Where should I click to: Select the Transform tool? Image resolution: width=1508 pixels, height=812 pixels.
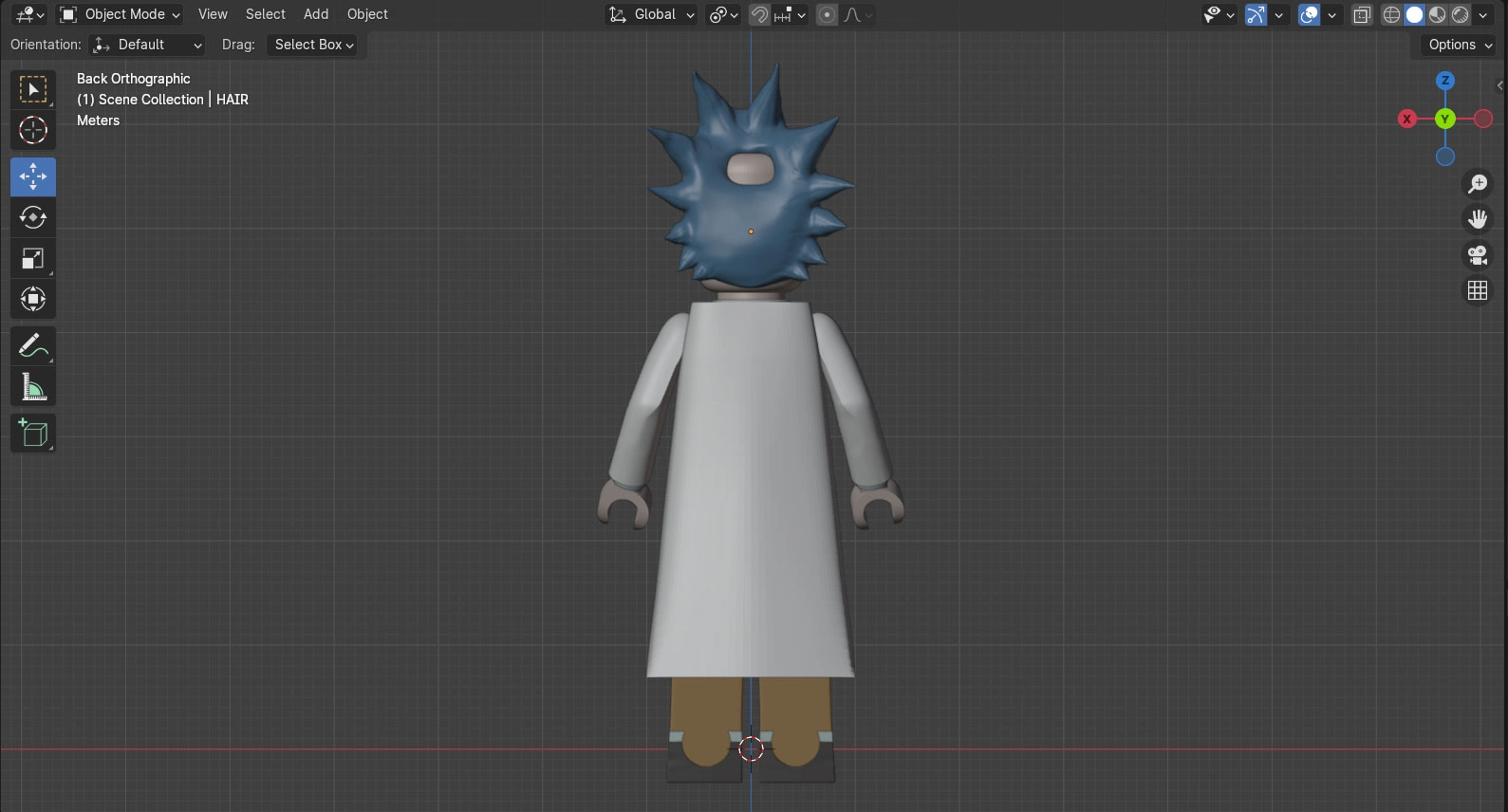(x=33, y=300)
